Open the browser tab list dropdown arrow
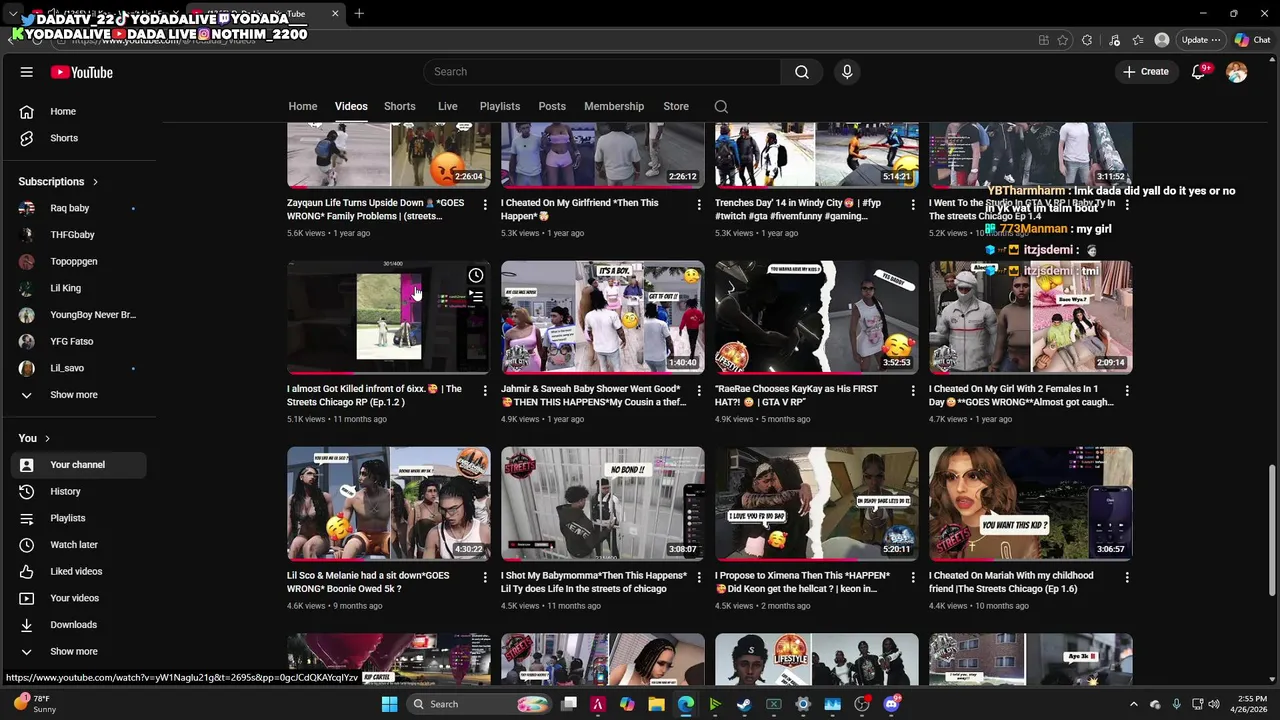The image size is (1280, 720). (12, 14)
